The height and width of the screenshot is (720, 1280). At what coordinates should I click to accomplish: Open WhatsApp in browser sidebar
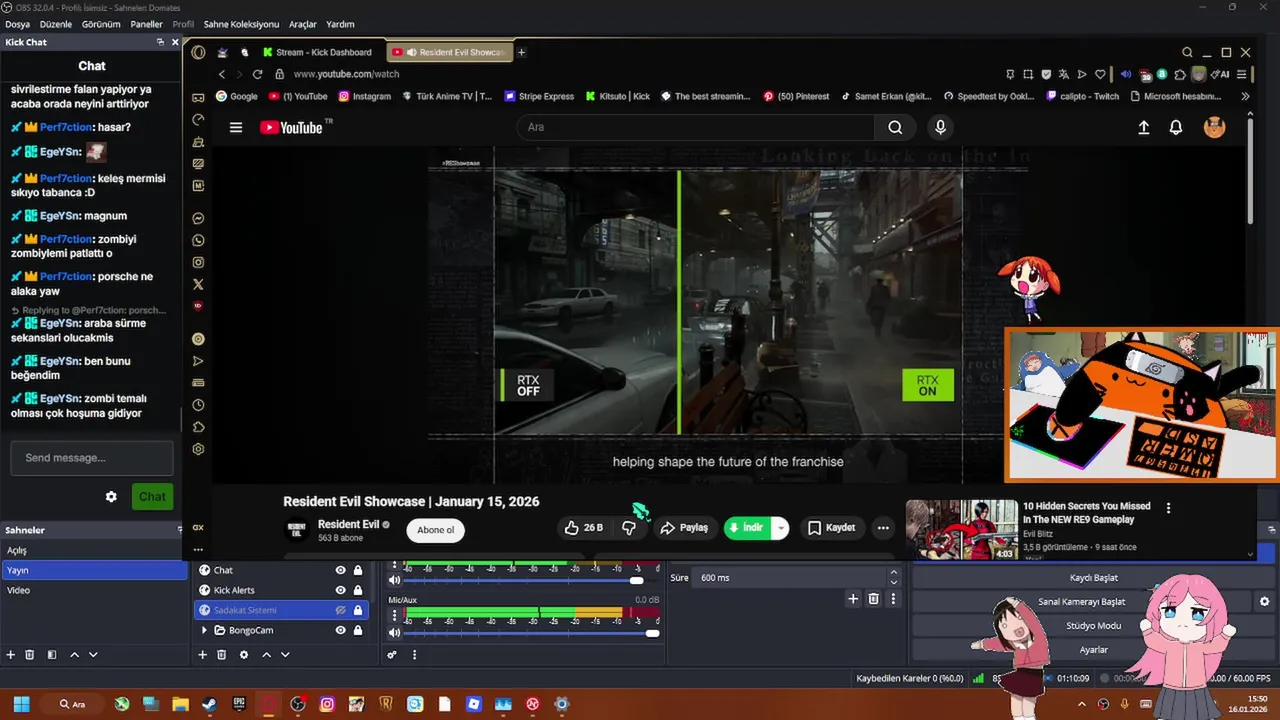tap(198, 240)
